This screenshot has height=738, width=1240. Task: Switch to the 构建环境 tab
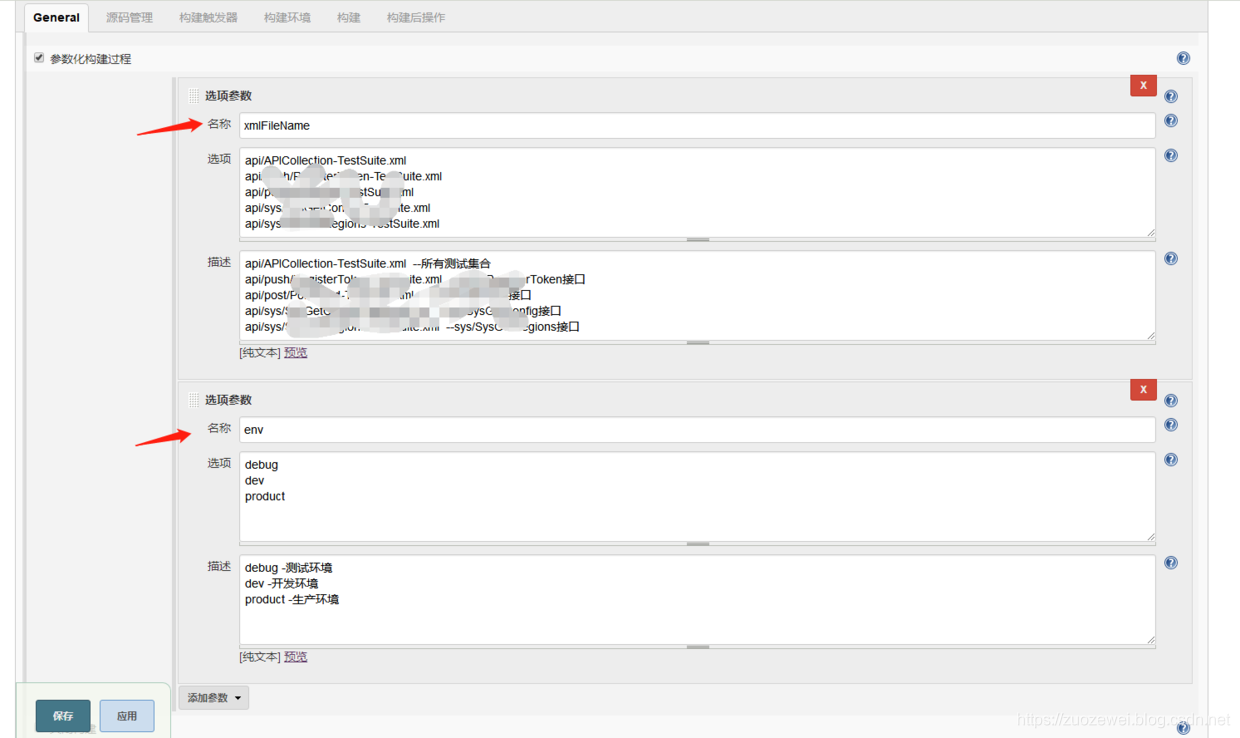287,18
